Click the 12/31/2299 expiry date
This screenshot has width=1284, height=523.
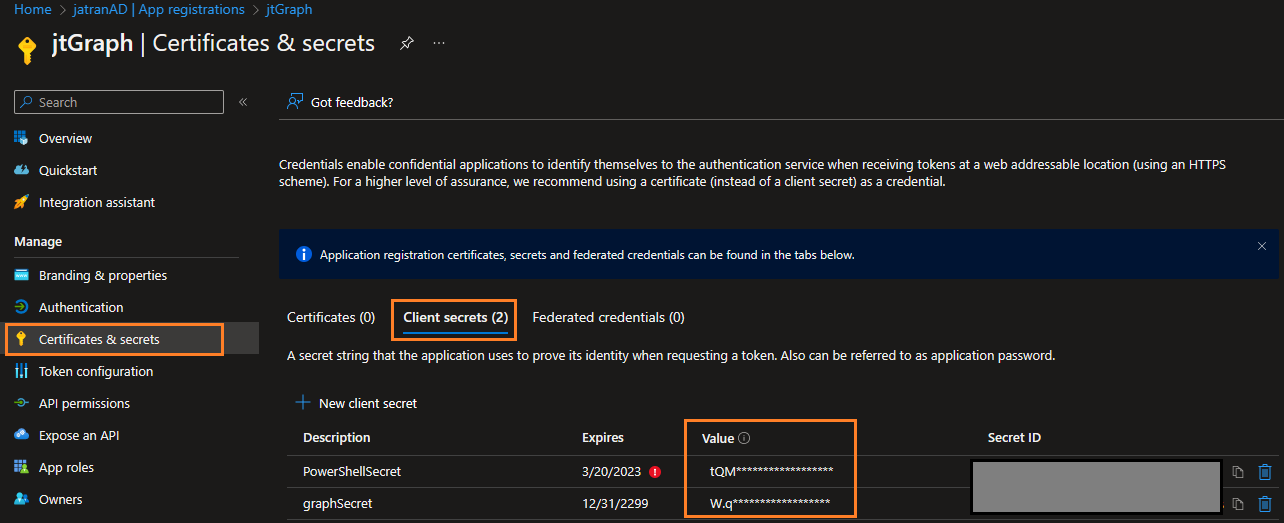[615, 503]
